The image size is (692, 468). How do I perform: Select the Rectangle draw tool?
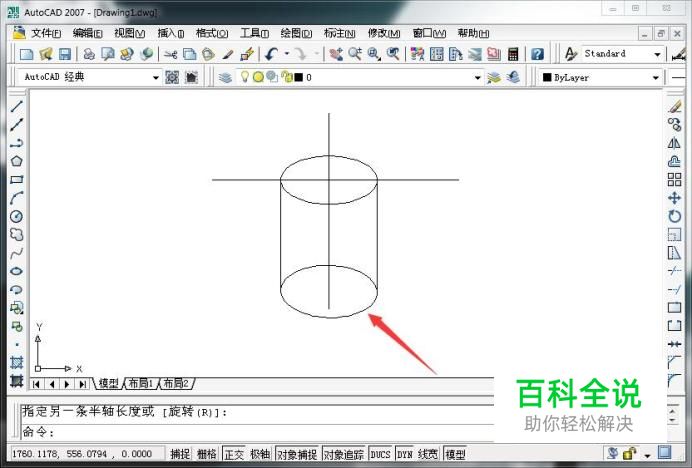16,180
